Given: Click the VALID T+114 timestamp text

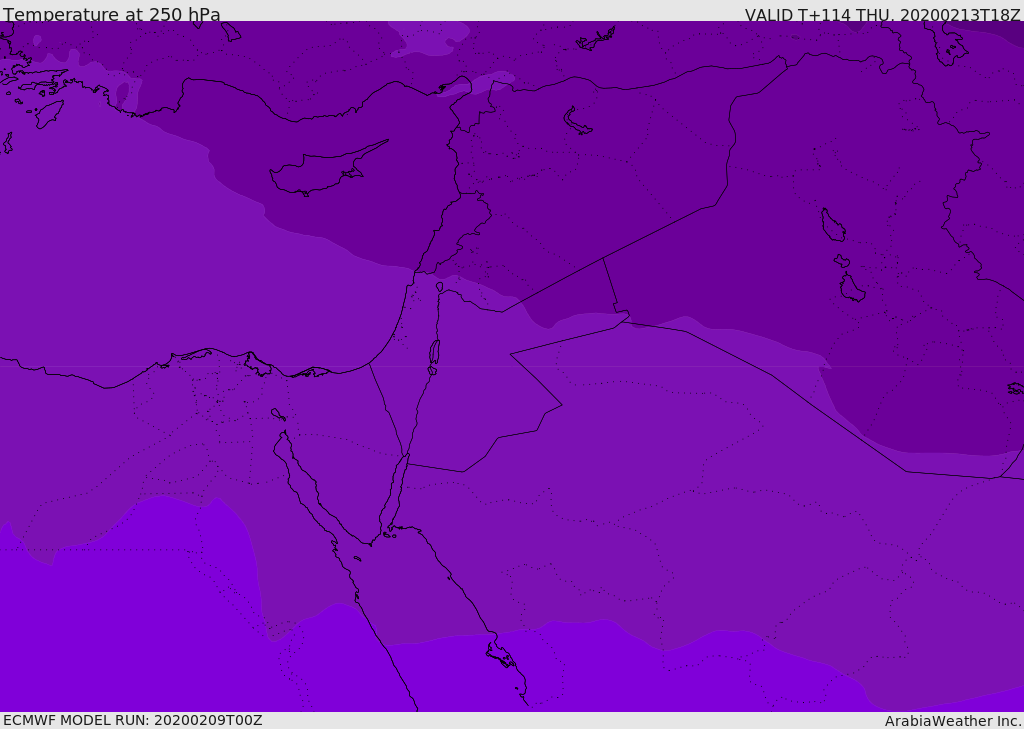Looking at the screenshot, I should [882, 15].
